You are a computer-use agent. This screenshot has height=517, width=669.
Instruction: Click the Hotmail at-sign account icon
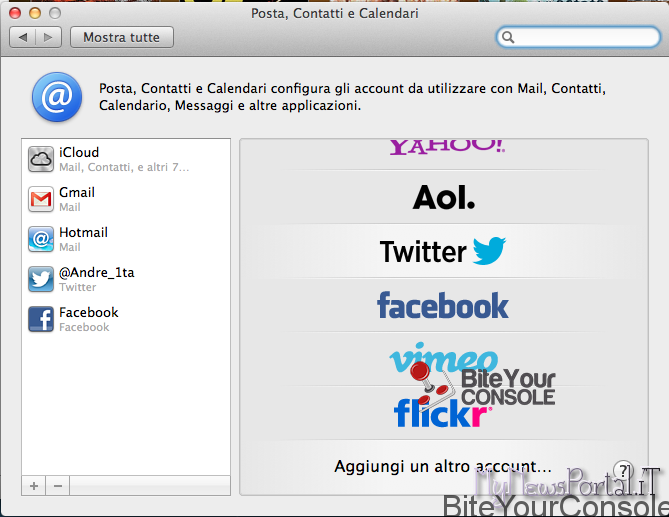(41, 239)
